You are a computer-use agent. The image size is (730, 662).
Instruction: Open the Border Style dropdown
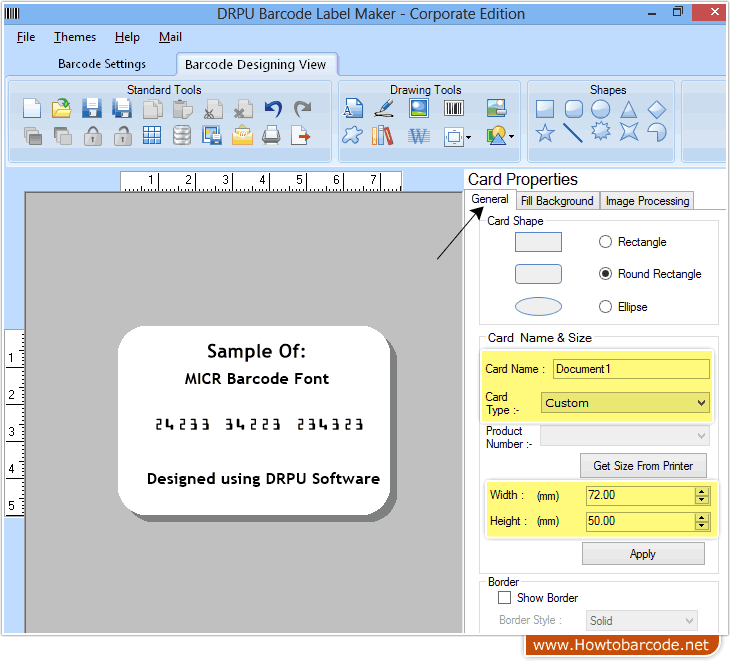642,620
